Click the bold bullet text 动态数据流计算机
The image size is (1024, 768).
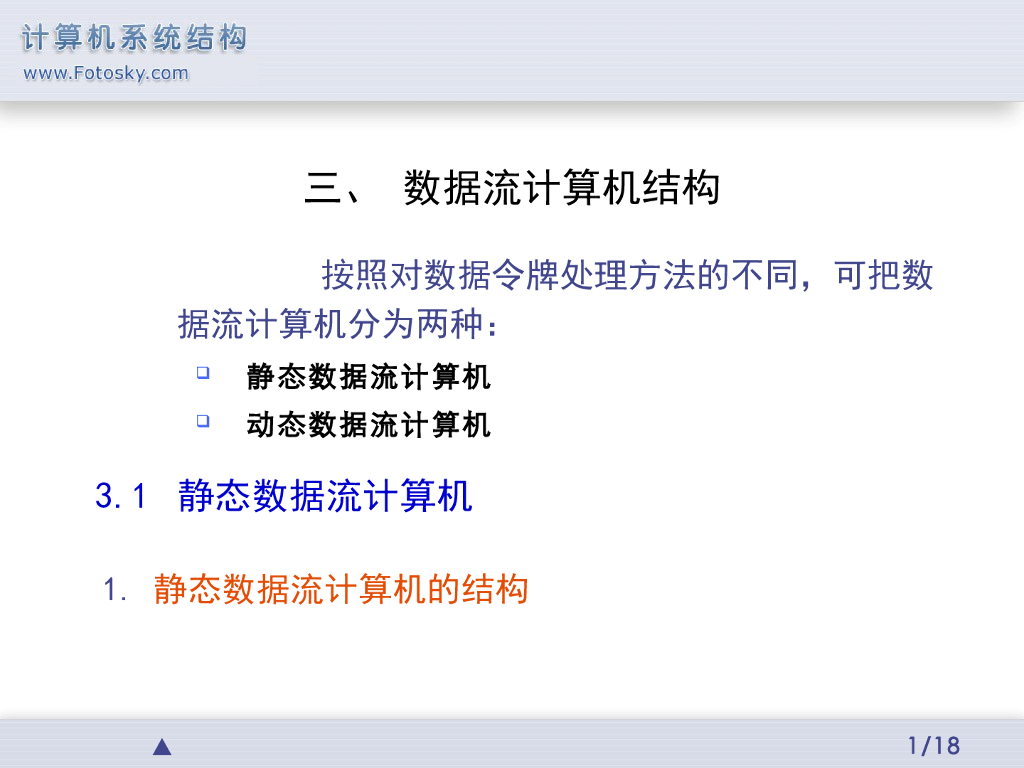tap(368, 424)
